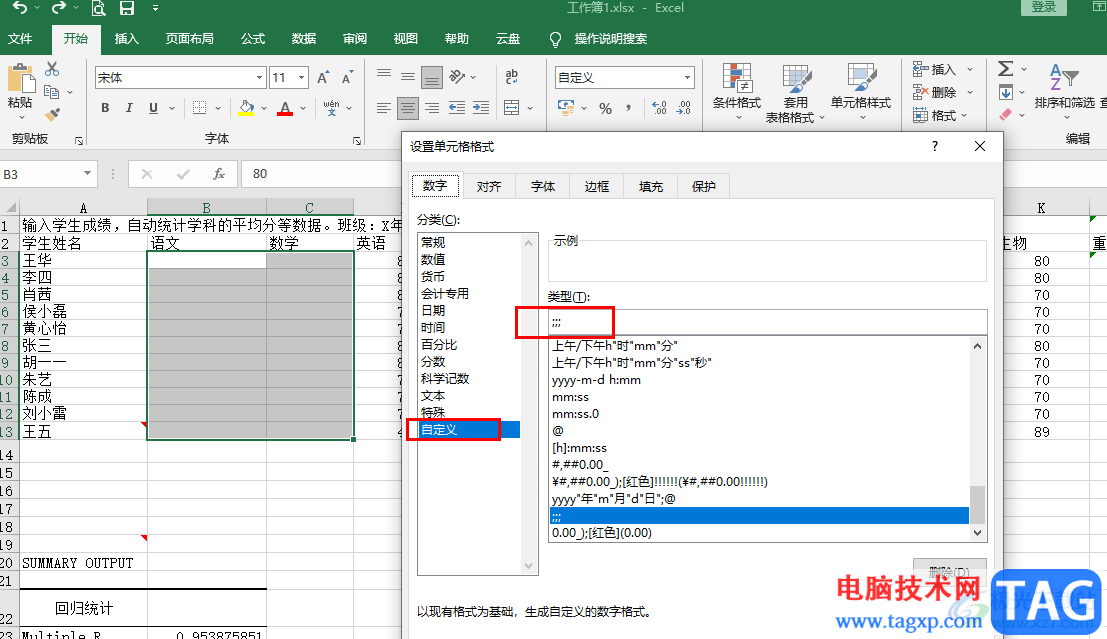Select 自定义 in the category list
The image size is (1107, 639).
click(469, 429)
